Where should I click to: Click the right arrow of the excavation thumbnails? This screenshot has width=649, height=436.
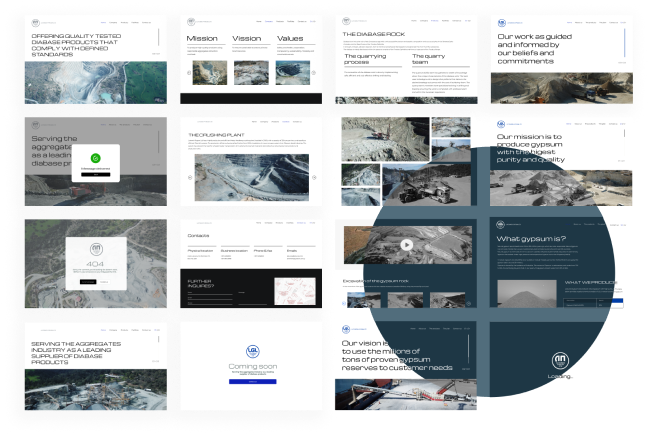pyautogui.click(x=469, y=304)
